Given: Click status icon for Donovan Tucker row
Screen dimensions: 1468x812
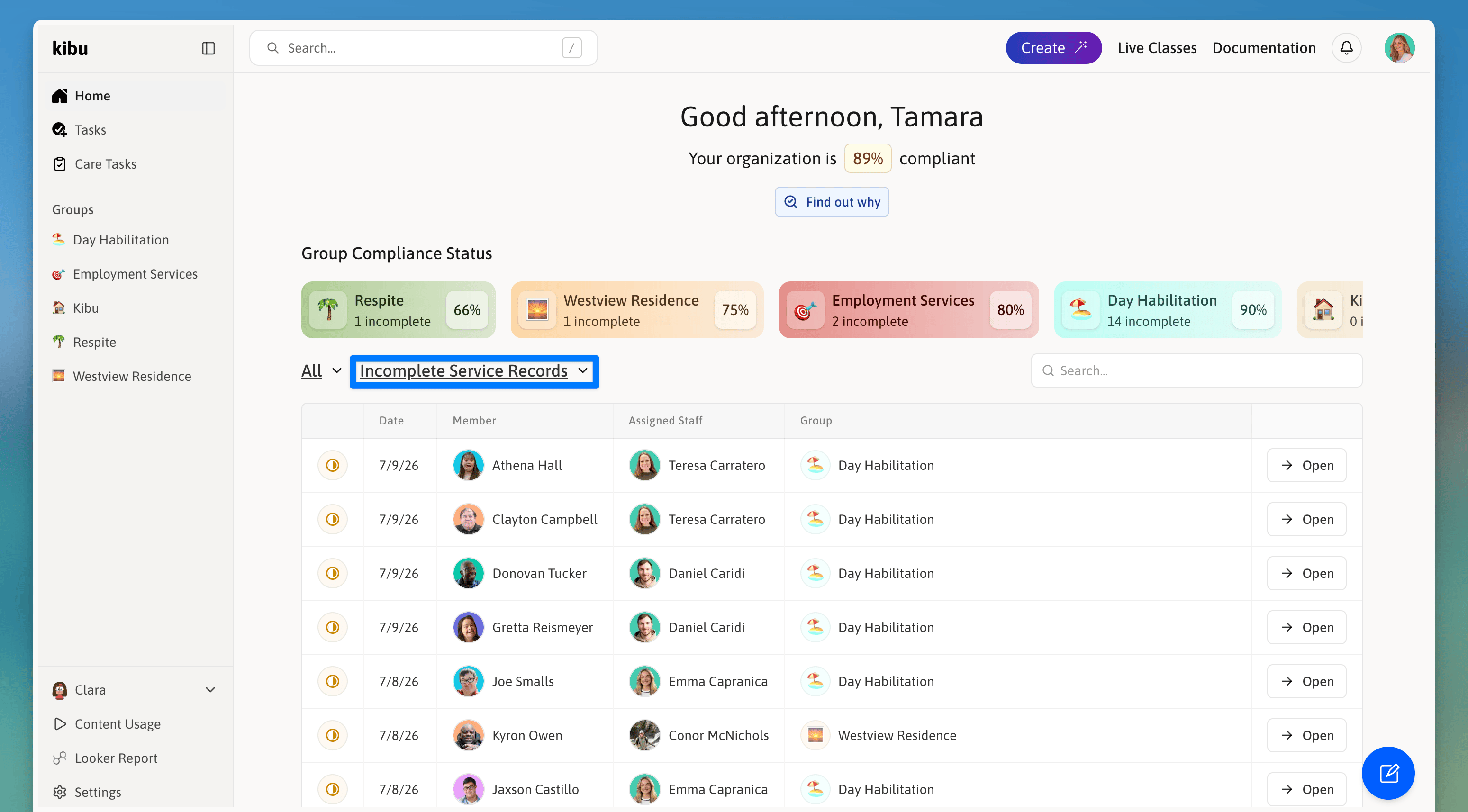Looking at the screenshot, I should tap(333, 573).
